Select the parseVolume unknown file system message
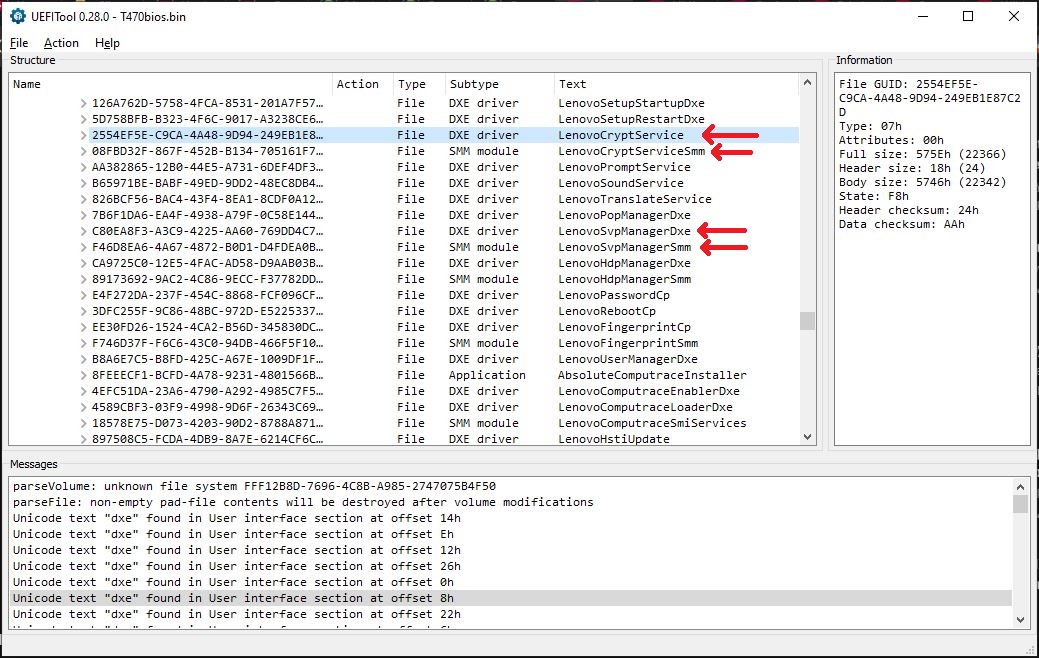1039x658 pixels. pyautogui.click(x=254, y=486)
